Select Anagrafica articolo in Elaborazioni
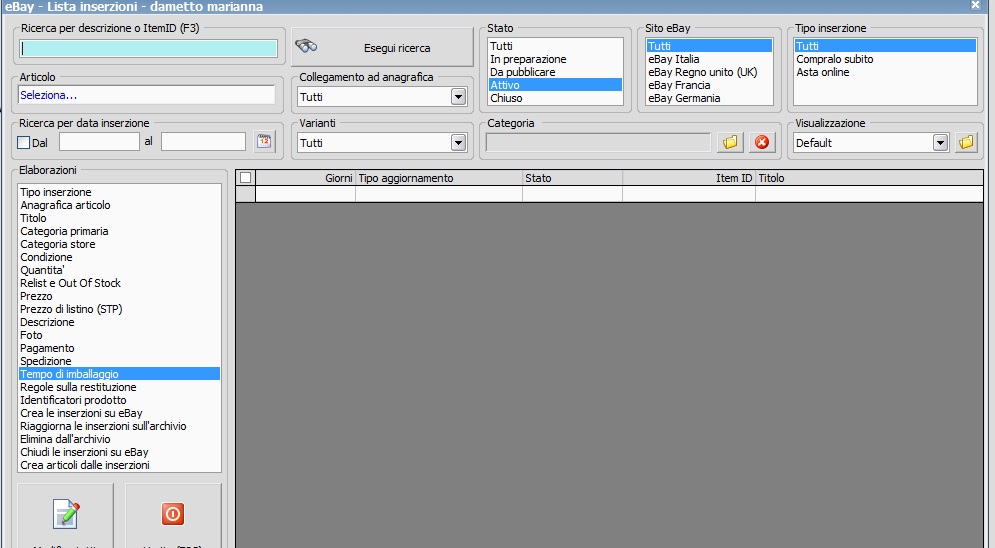 [119, 205]
